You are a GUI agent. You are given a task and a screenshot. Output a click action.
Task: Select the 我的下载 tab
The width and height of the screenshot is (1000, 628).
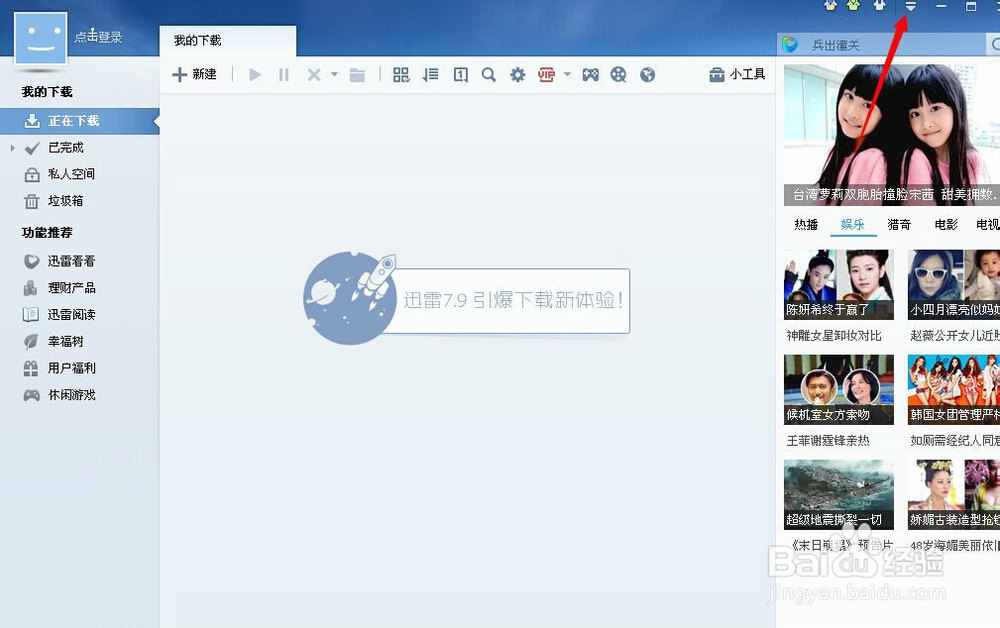tap(228, 41)
